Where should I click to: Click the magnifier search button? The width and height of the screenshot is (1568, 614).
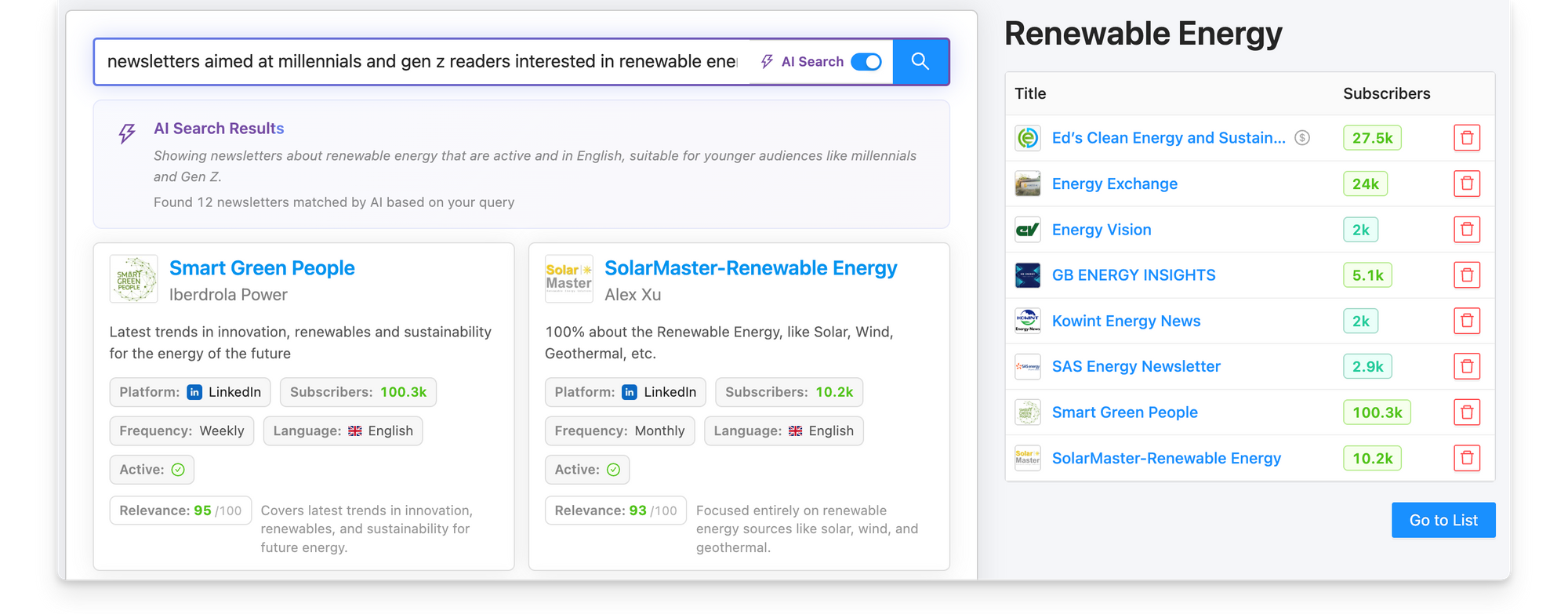point(920,61)
